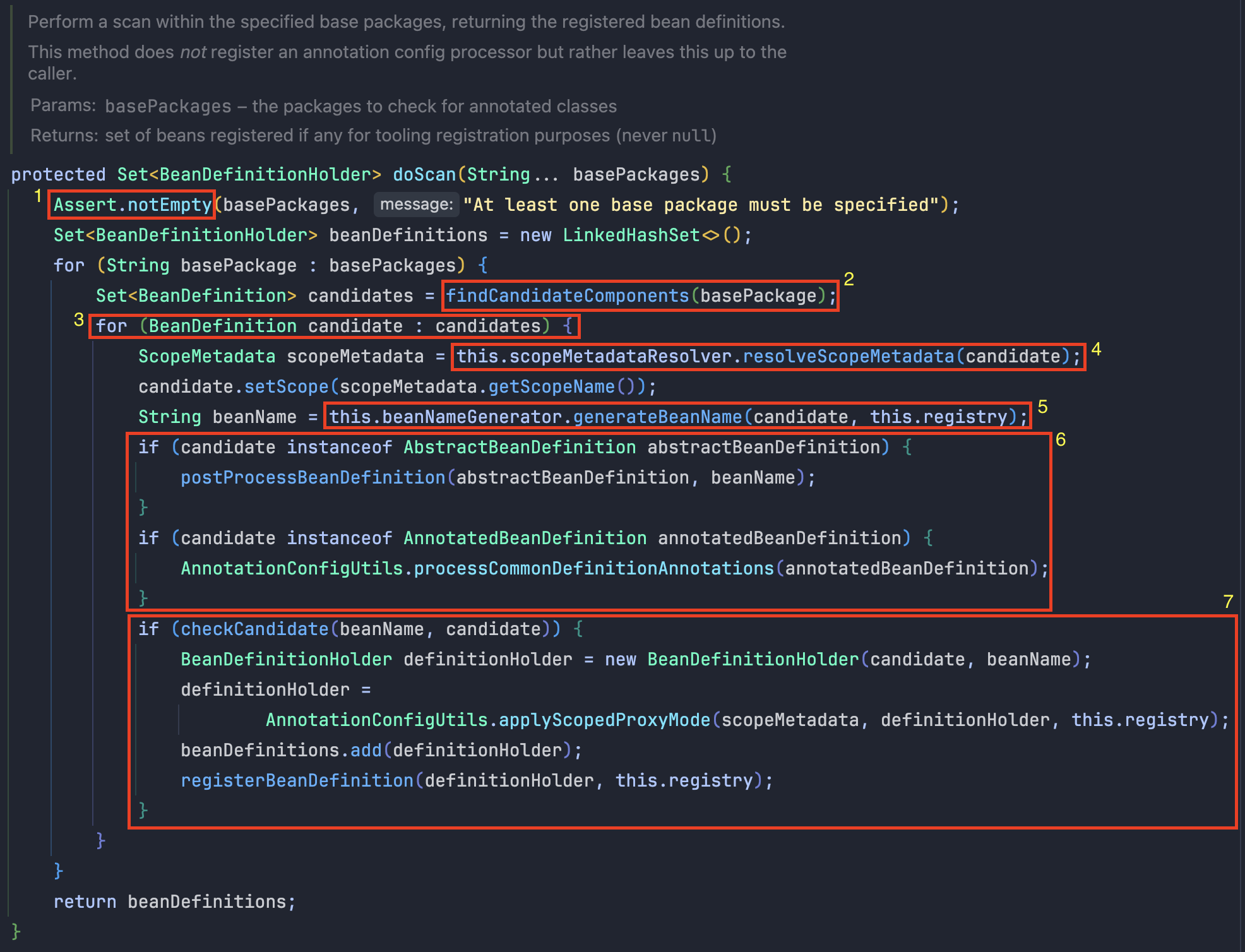1245x952 pixels.
Task: Click the 'return beanDefinitions' statement
Action: (x=174, y=901)
